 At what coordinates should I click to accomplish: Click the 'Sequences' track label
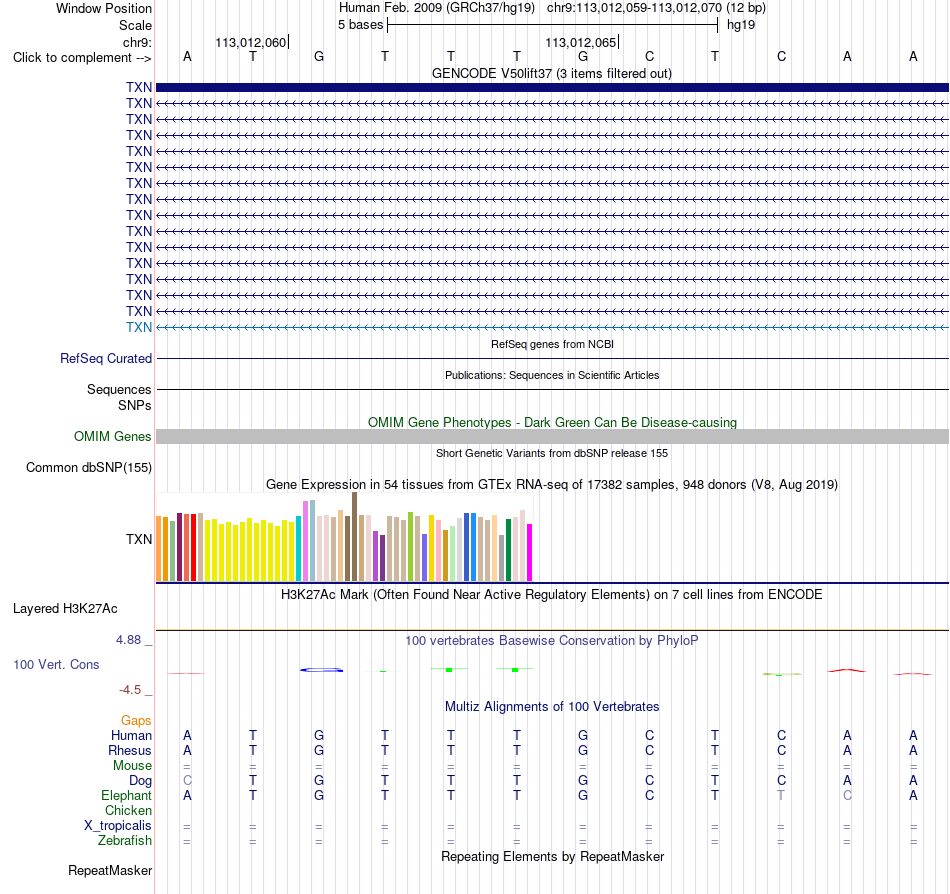point(119,389)
